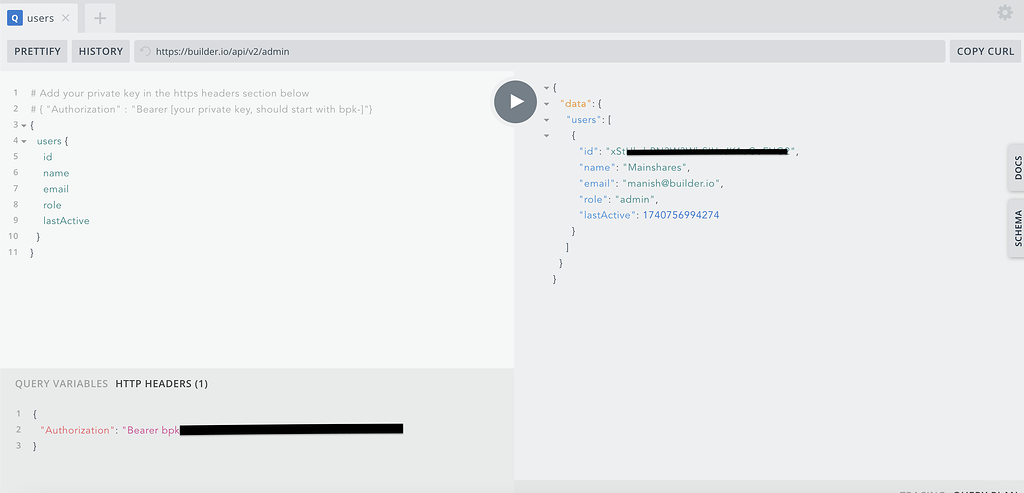Click the comment about adding your private key

click(170, 93)
